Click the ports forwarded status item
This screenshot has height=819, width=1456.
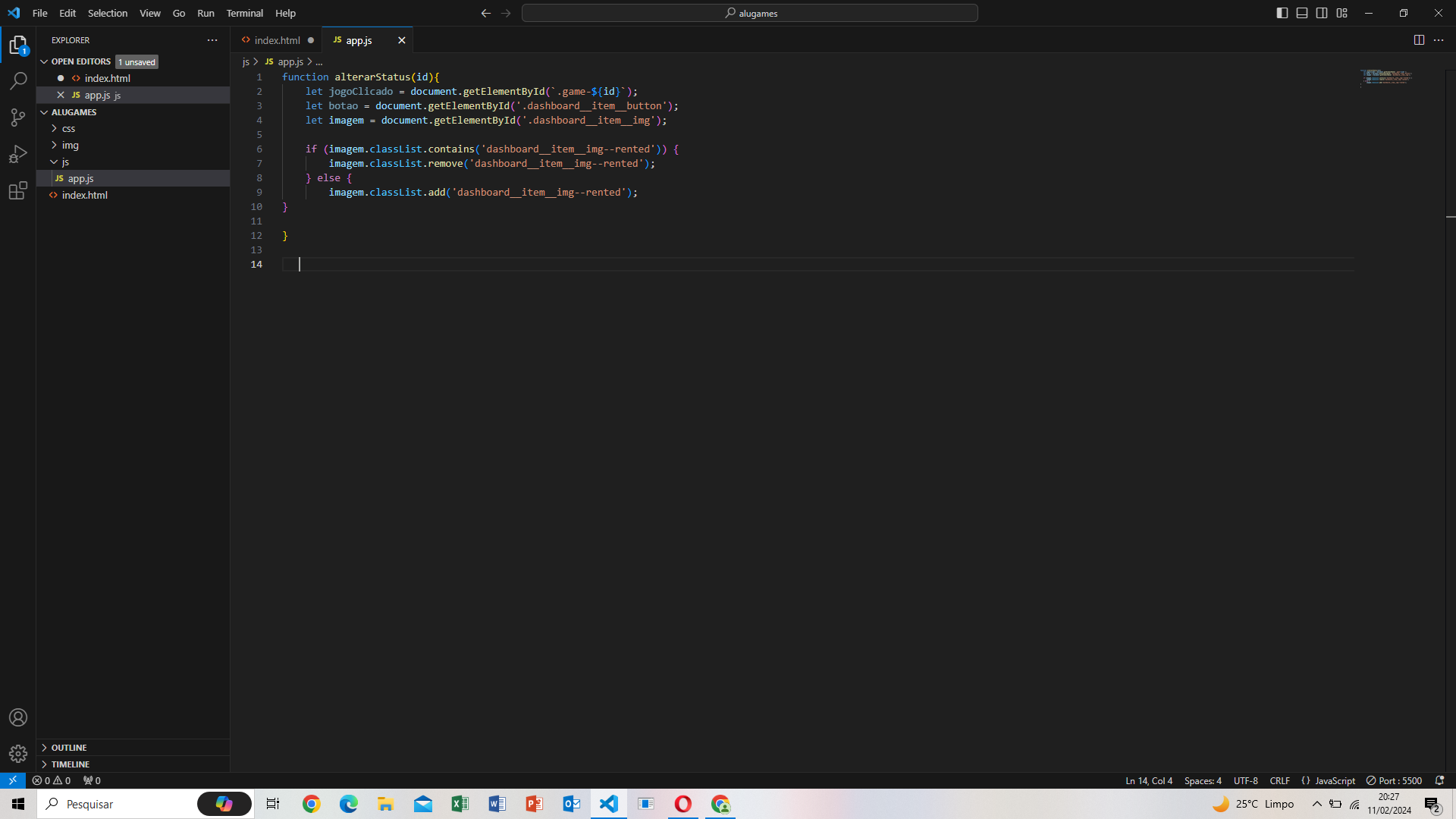click(x=92, y=780)
